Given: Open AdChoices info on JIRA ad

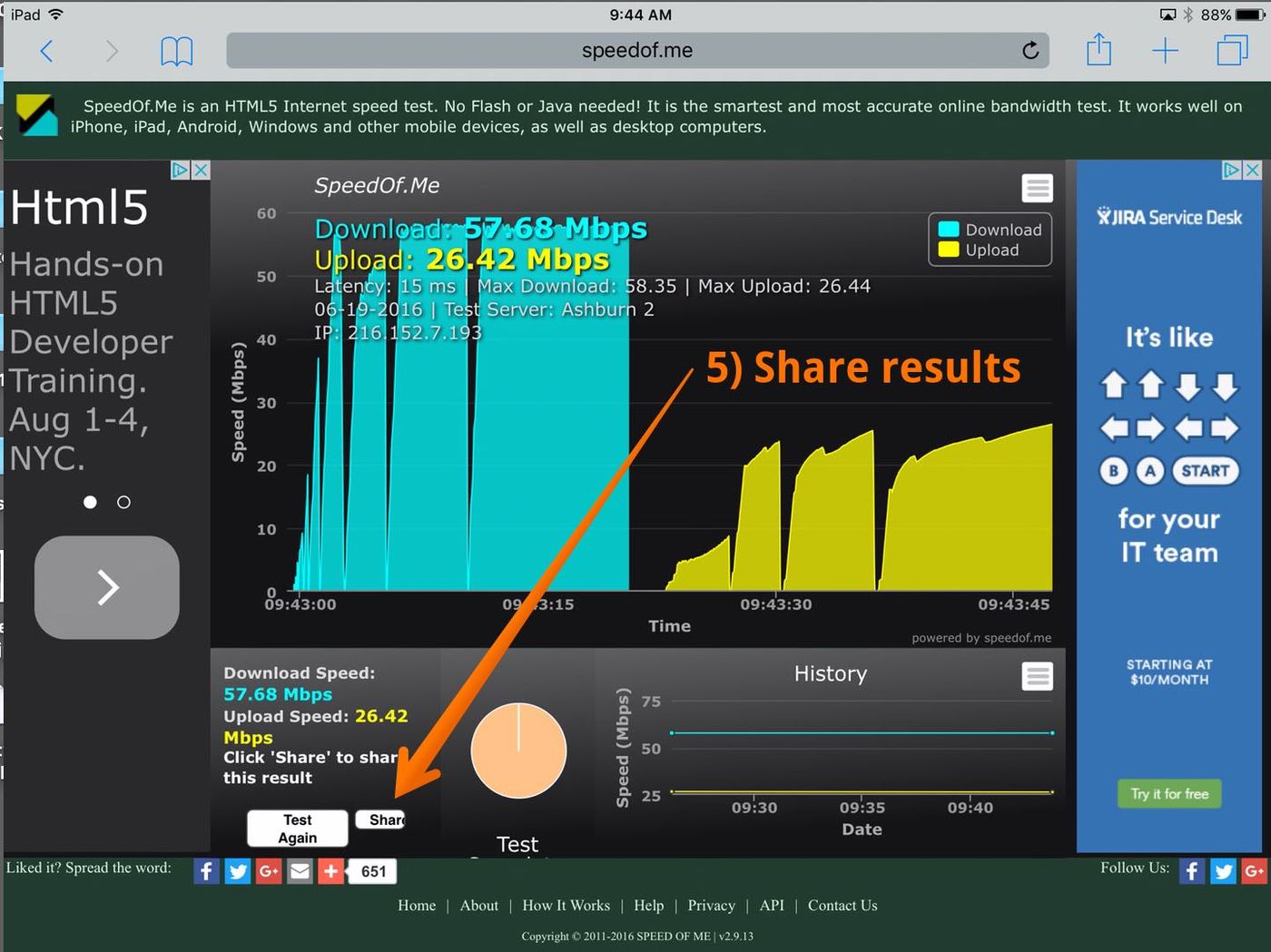Looking at the screenshot, I should click(x=1231, y=170).
